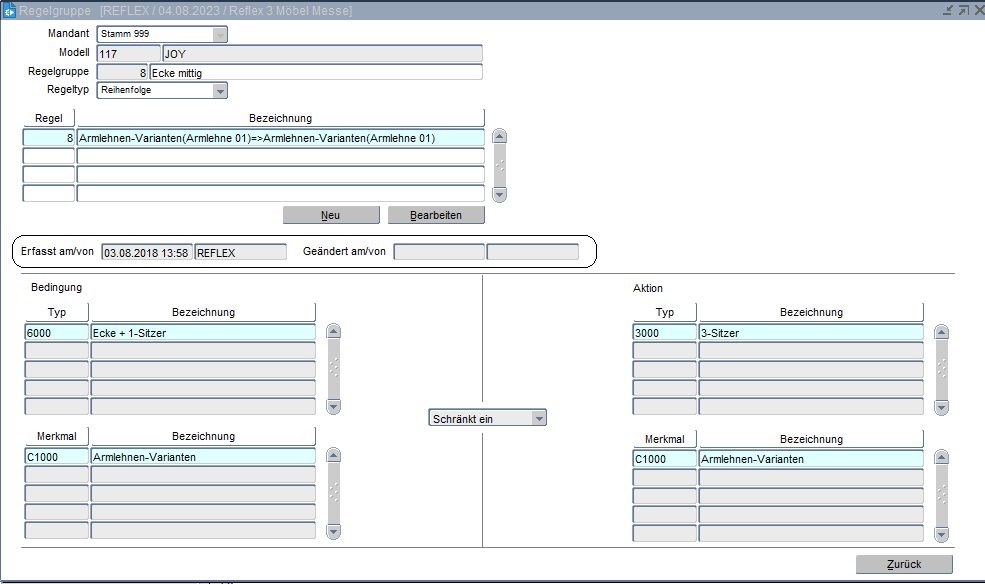Click the Regelgruppe name field 'Ecke mittig'
The width and height of the screenshot is (985, 584).
[x=315, y=72]
